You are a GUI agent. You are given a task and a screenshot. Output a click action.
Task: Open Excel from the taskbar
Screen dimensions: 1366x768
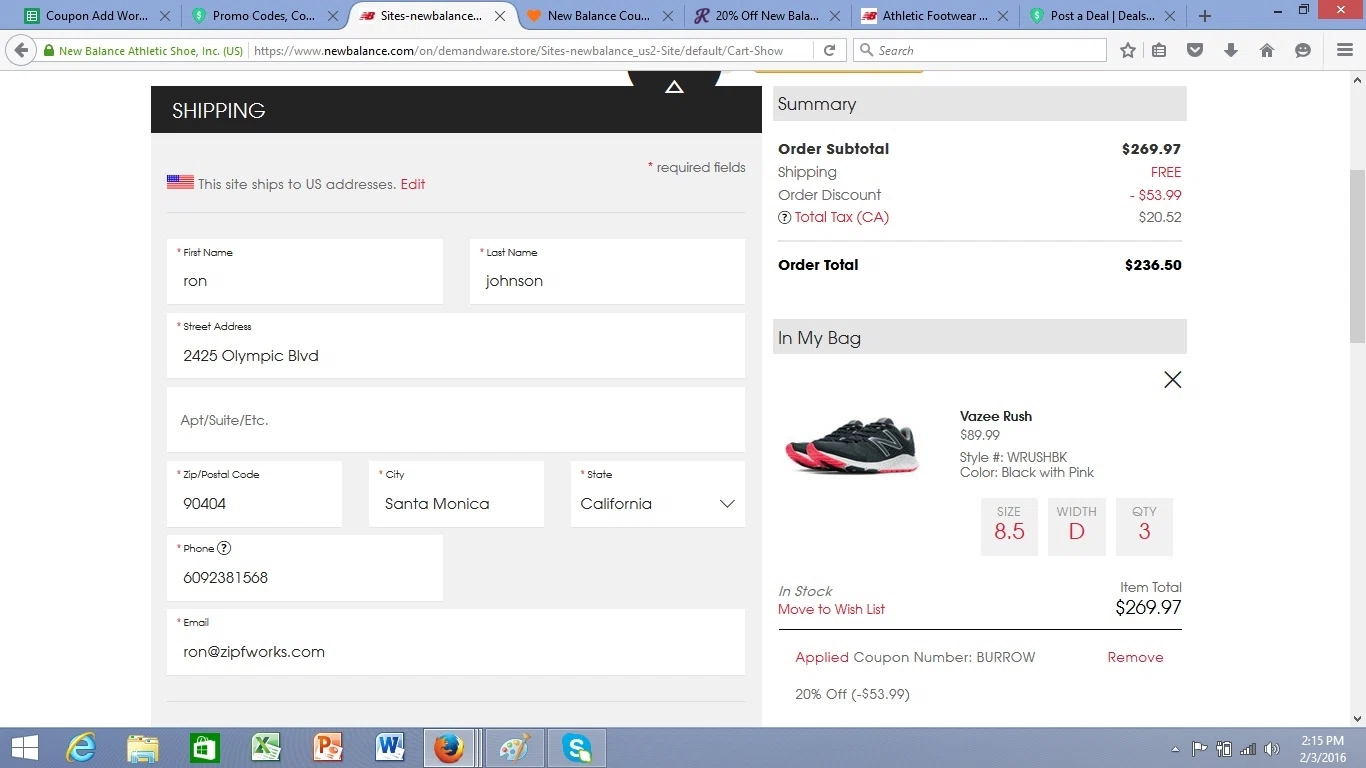[x=266, y=748]
